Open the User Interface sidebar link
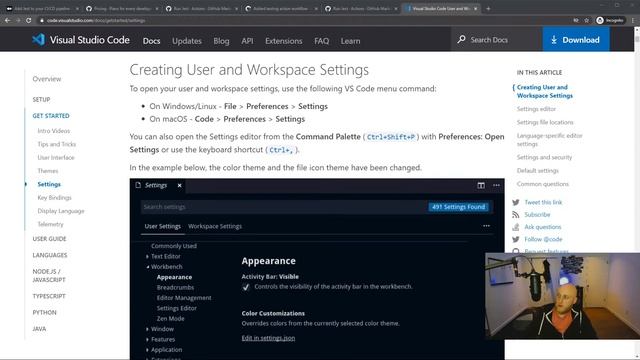Viewport: 640px width, 360px height. [56, 158]
